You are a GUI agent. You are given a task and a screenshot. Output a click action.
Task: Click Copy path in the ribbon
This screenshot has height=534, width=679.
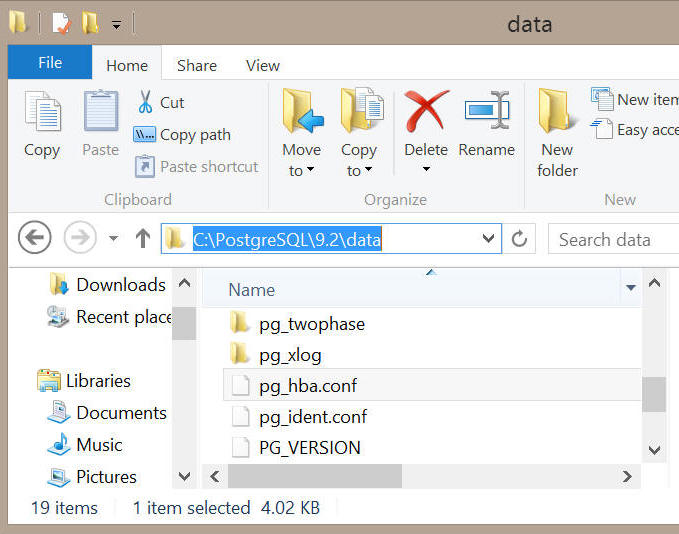point(182,135)
